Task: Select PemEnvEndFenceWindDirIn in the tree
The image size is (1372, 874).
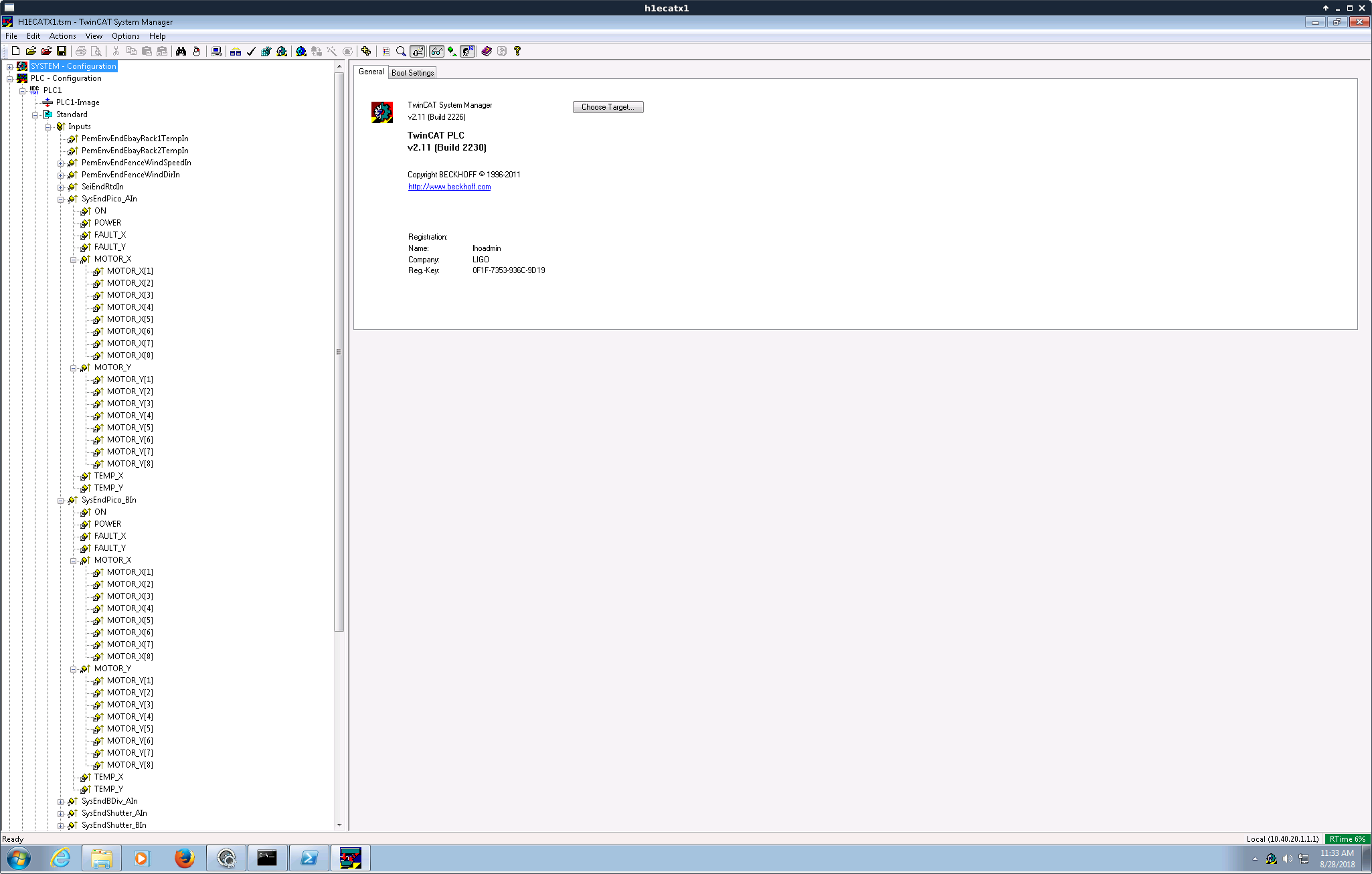Action: 131,175
